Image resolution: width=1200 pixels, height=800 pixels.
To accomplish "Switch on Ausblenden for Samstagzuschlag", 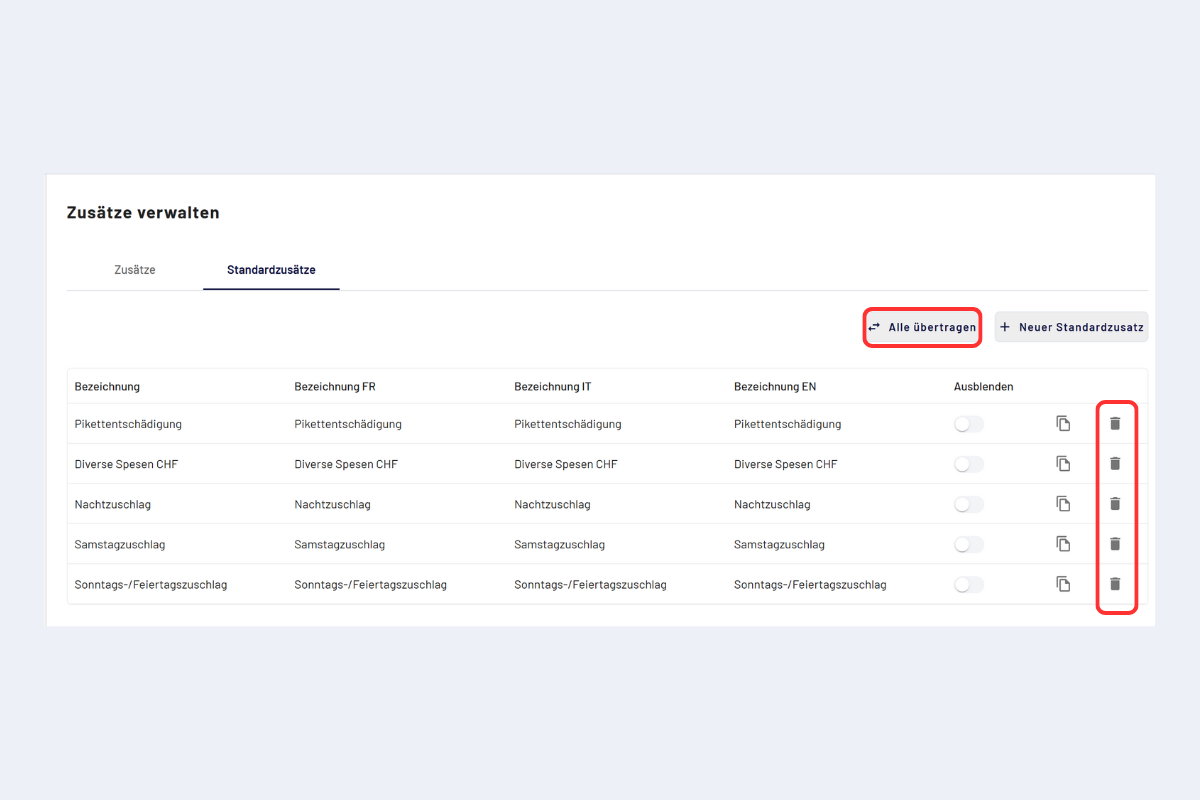I will (x=968, y=544).
